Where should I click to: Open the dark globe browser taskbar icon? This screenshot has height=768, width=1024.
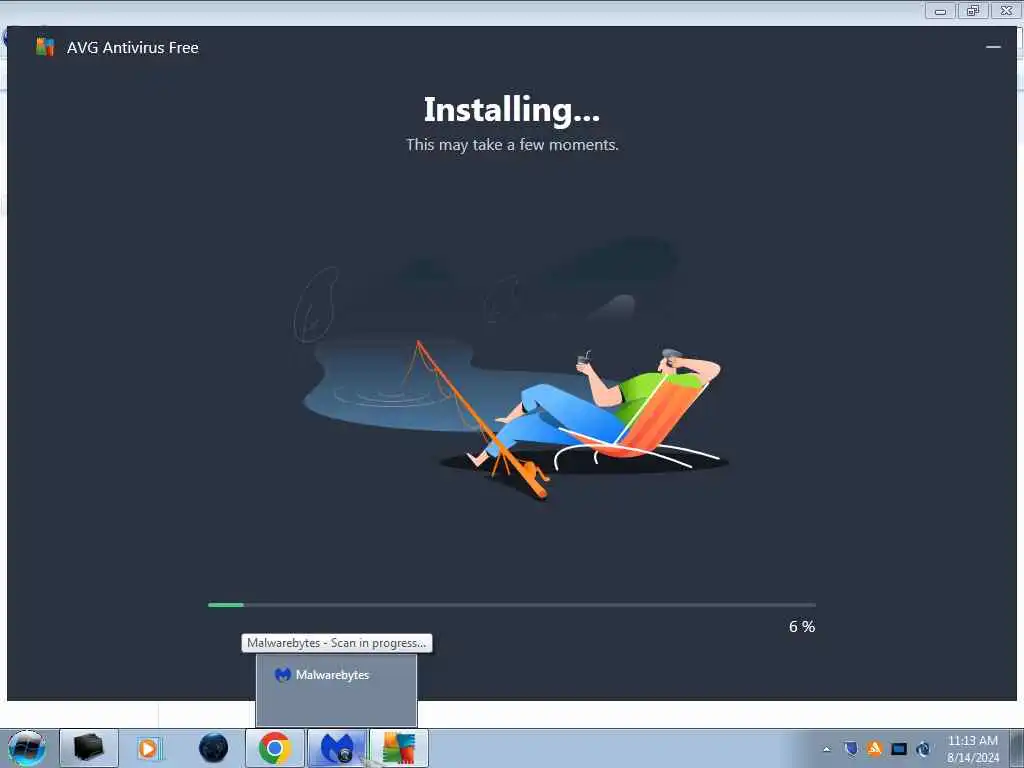[x=214, y=748]
